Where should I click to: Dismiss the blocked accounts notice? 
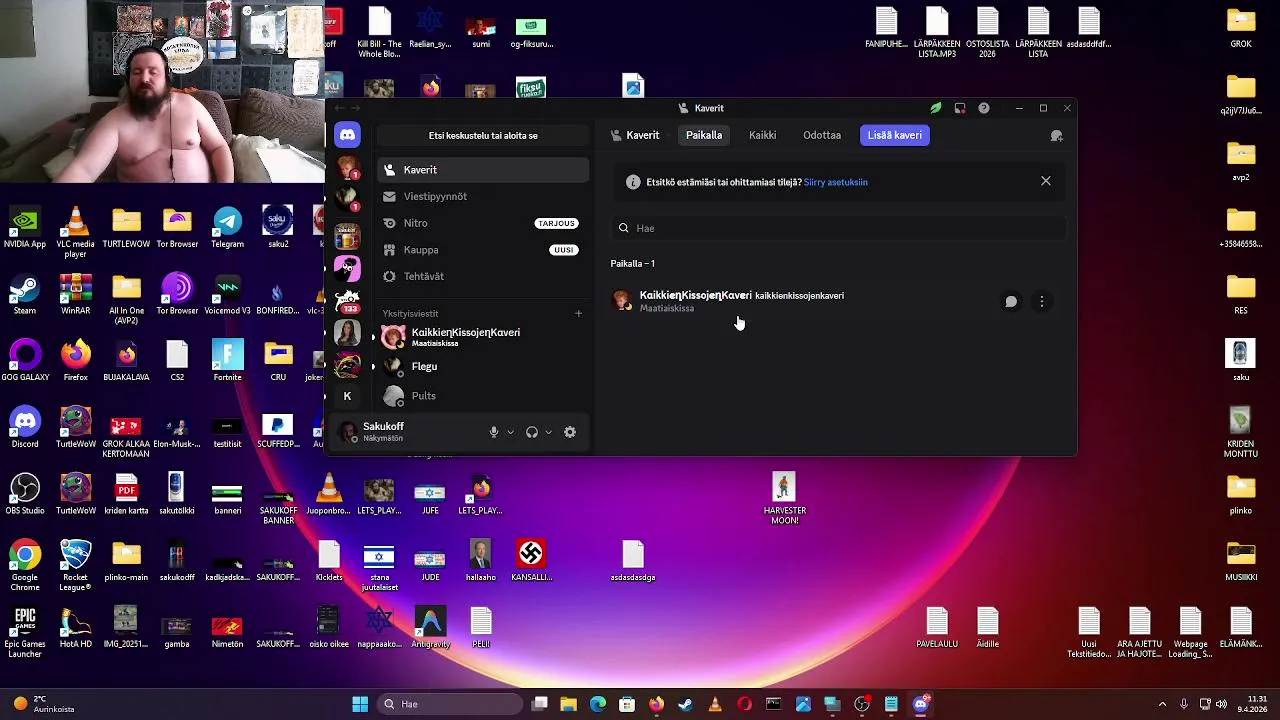click(x=1046, y=181)
